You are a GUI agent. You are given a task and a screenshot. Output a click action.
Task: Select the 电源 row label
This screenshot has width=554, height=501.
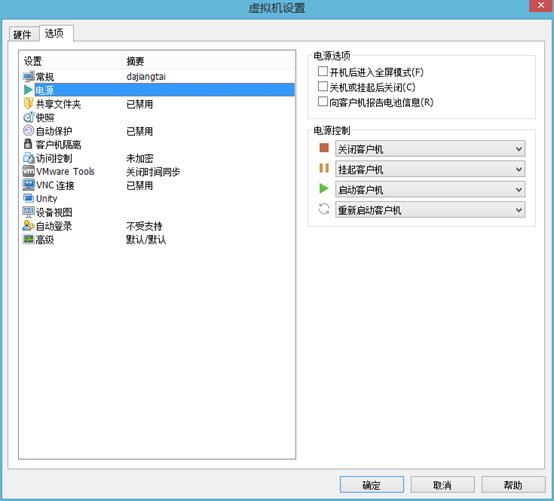[45, 90]
